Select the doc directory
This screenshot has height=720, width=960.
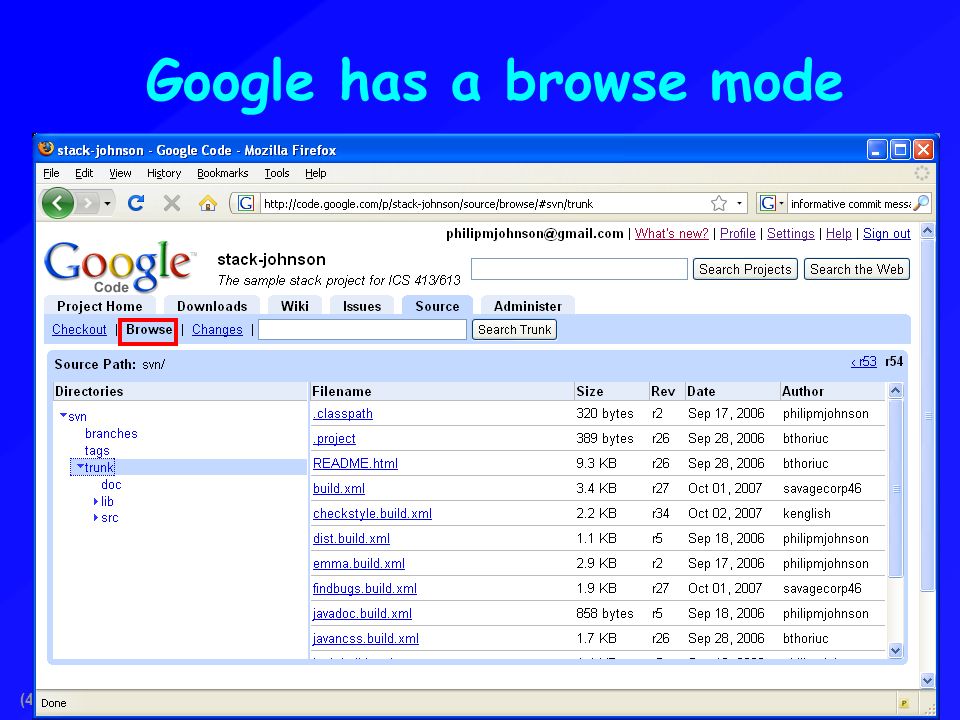(111, 484)
